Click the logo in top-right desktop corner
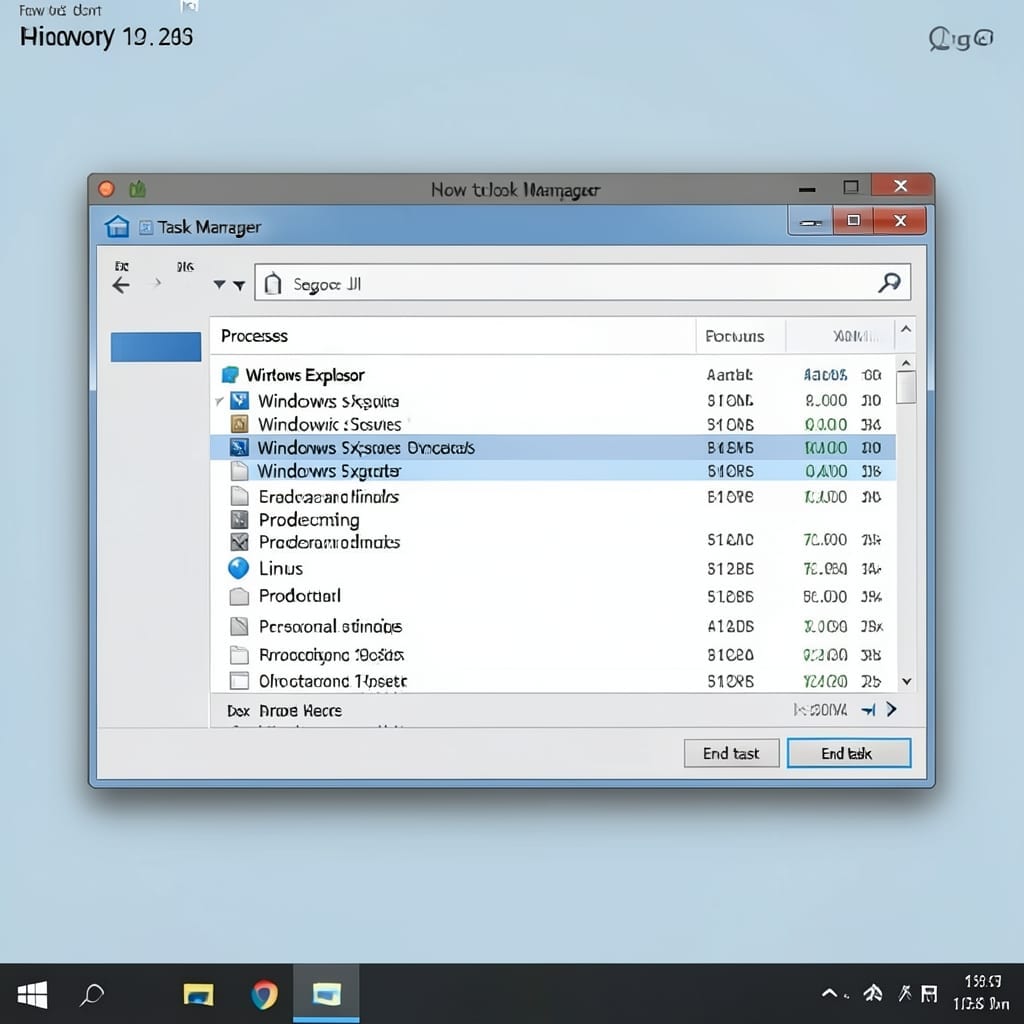 click(961, 39)
